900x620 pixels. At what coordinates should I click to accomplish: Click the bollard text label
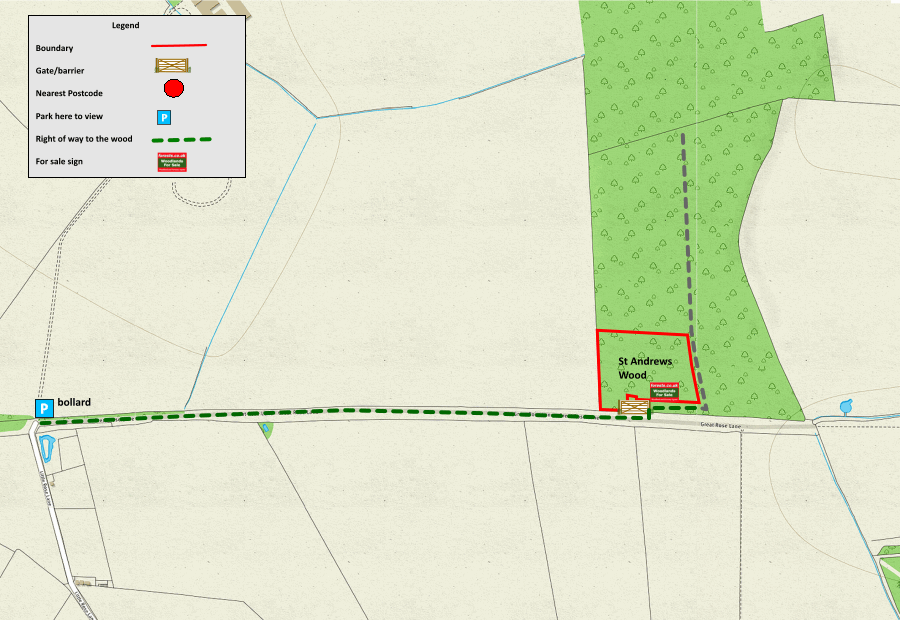pos(74,402)
